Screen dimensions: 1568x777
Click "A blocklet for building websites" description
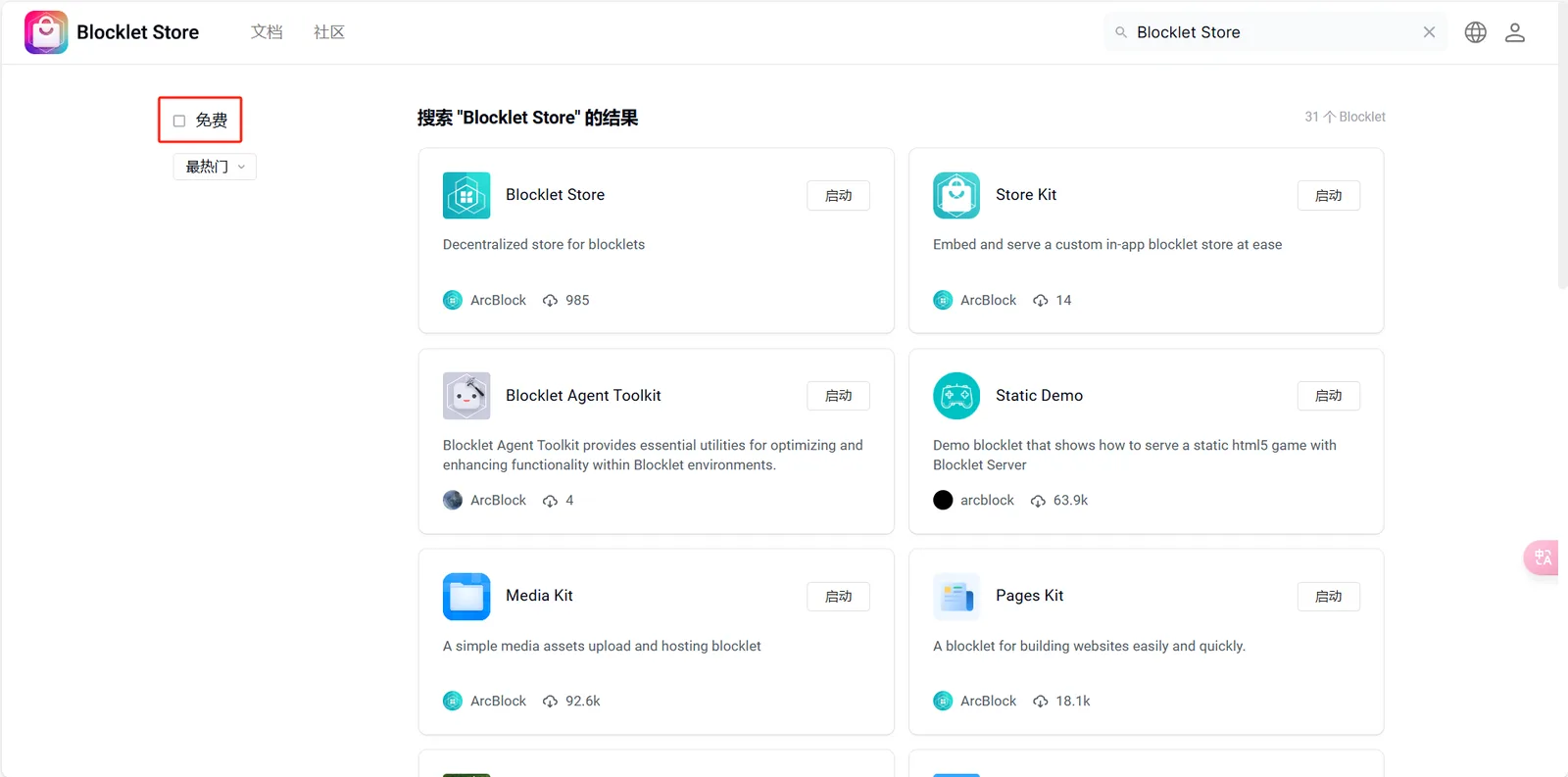tap(1089, 647)
